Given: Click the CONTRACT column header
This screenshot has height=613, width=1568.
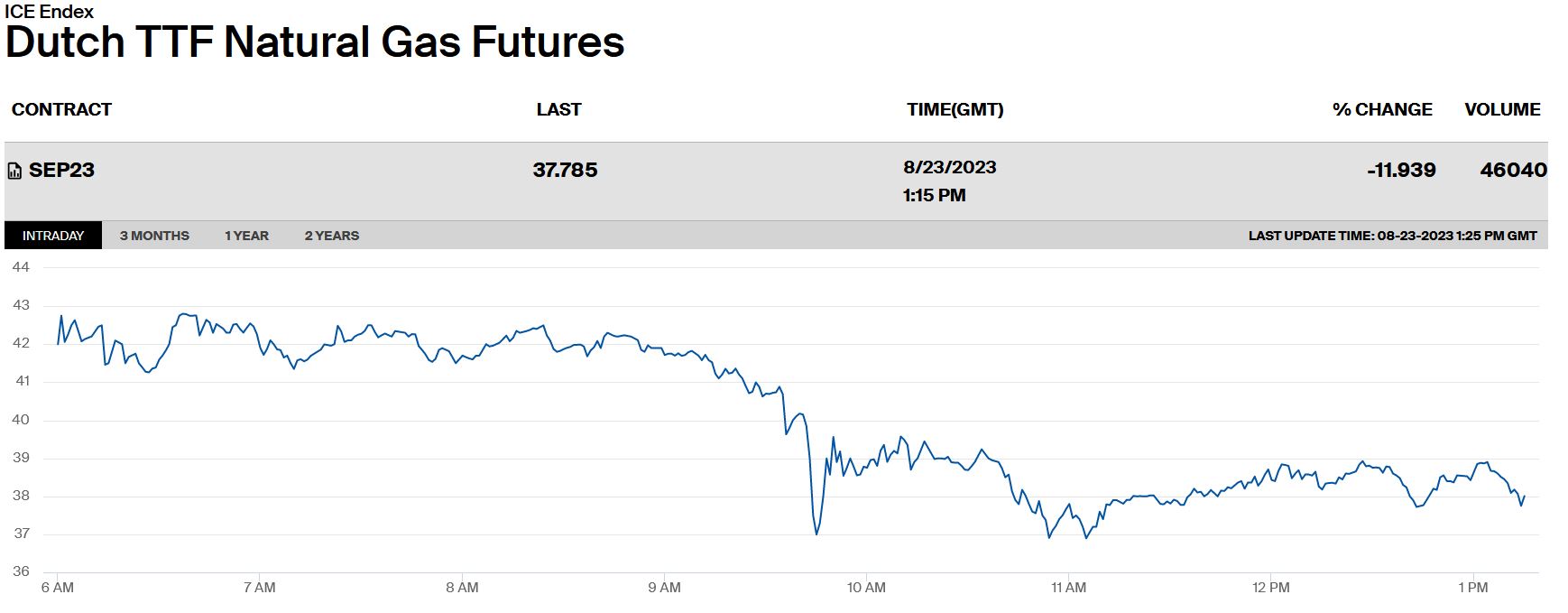Looking at the screenshot, I should [x=61, y=109].
